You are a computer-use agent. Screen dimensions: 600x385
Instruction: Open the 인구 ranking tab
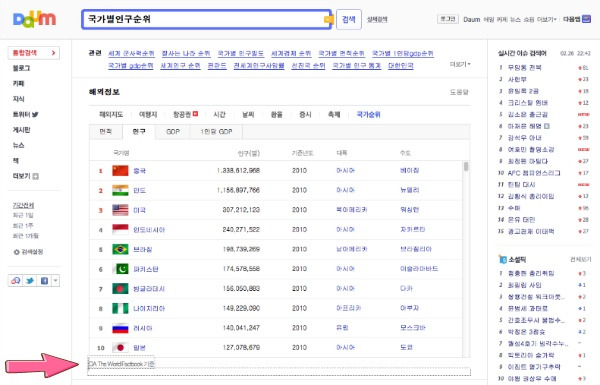click(x=139, y=132)
